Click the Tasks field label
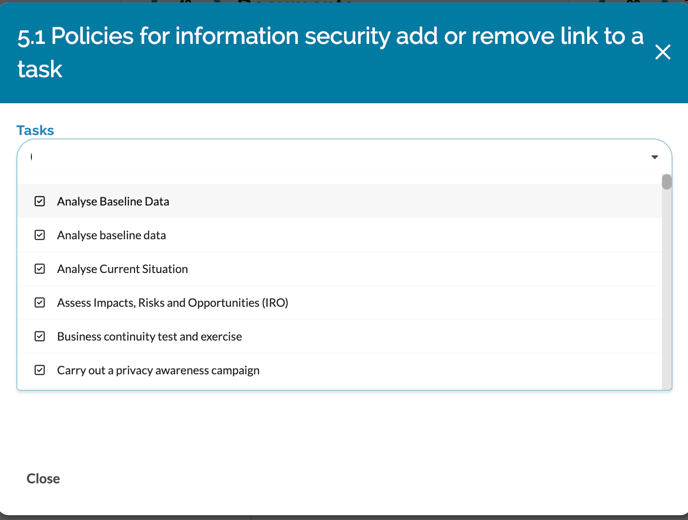Image resolution: width=688 pixels, height=520 pixels. 35,130
